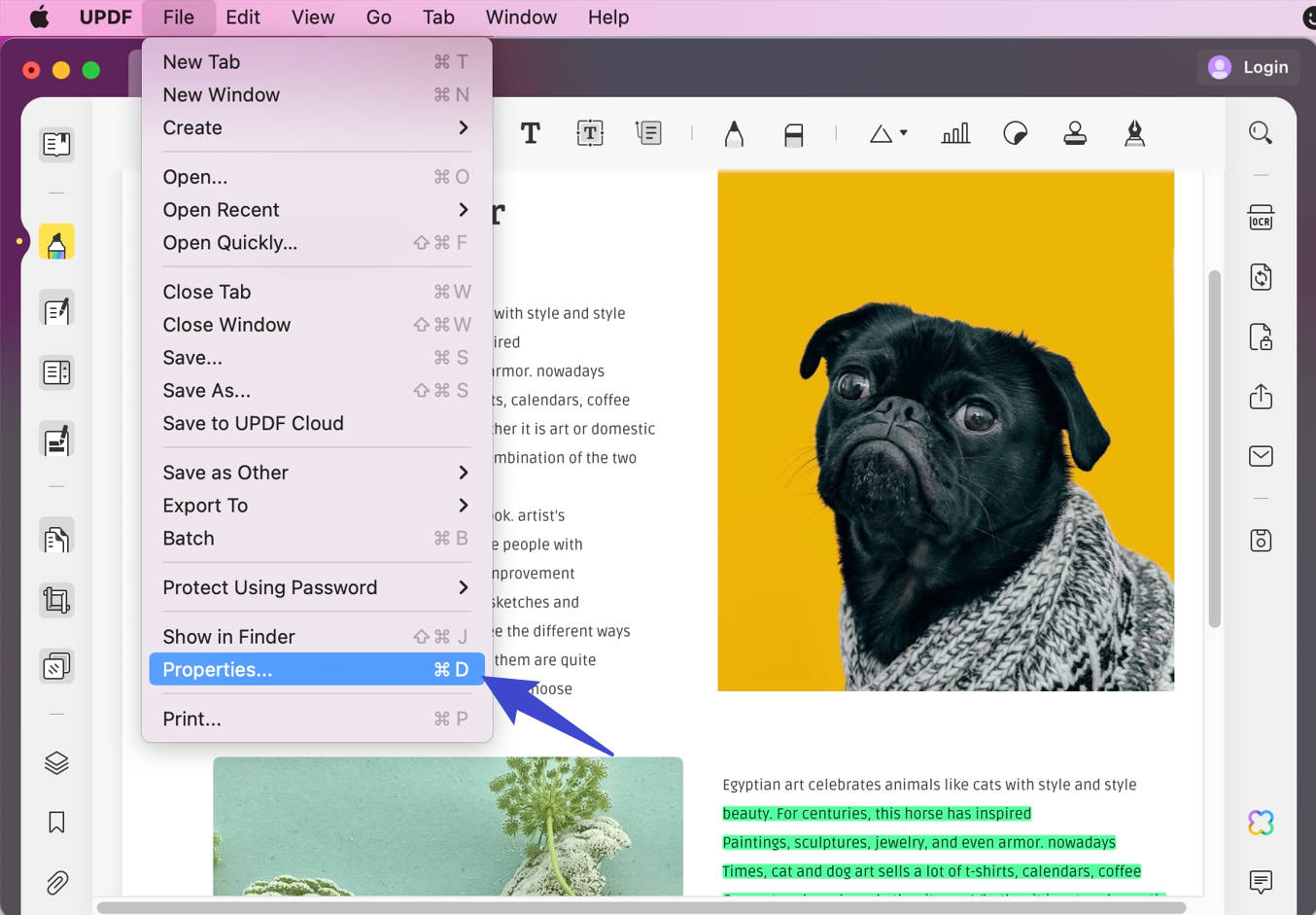
Task: Open the UPDF AI assistant
Action: pos(1261,823)
